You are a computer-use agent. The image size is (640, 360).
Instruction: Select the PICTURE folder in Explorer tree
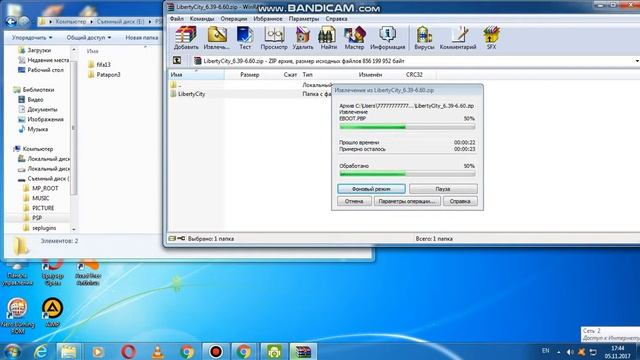[x=39, y=208]
